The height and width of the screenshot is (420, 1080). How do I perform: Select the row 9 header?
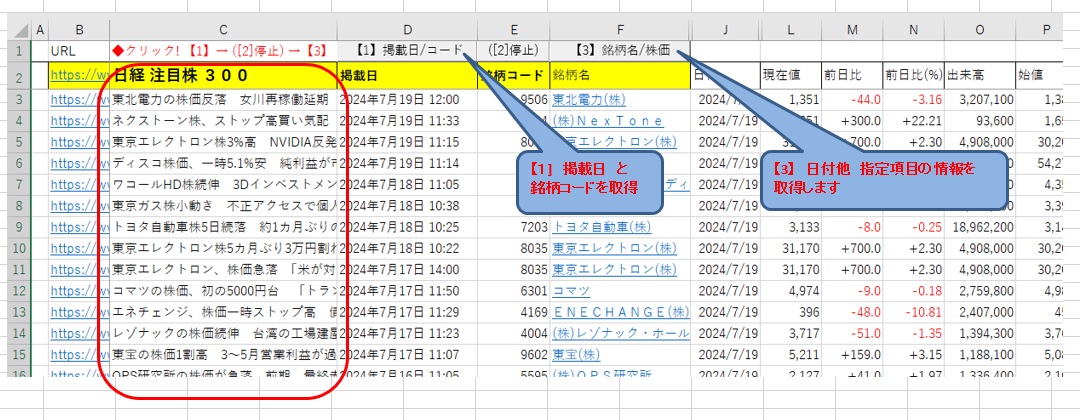tap(18, 227)
